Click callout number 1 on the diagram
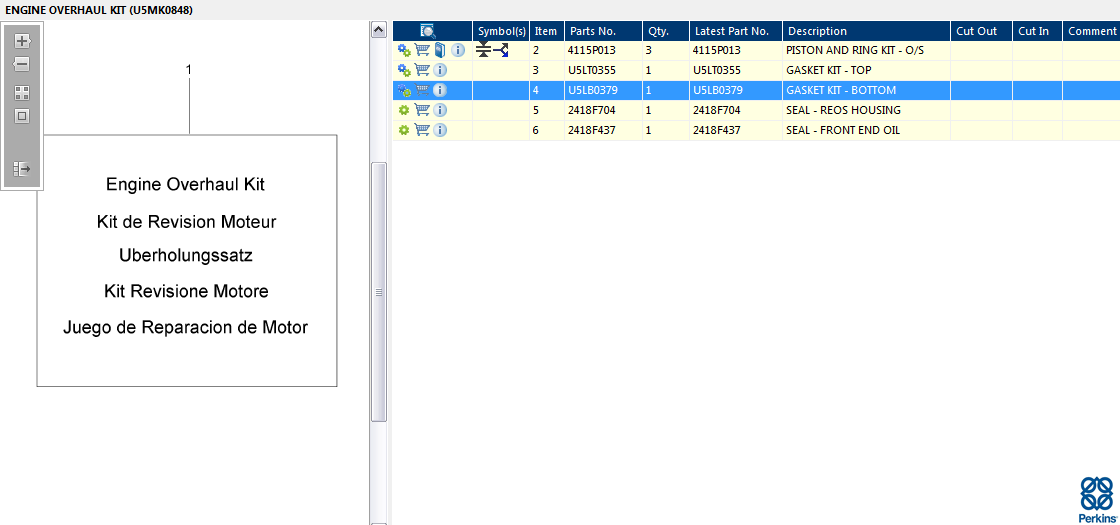This screenshot has height=525, width=1120. click(189, 69)
